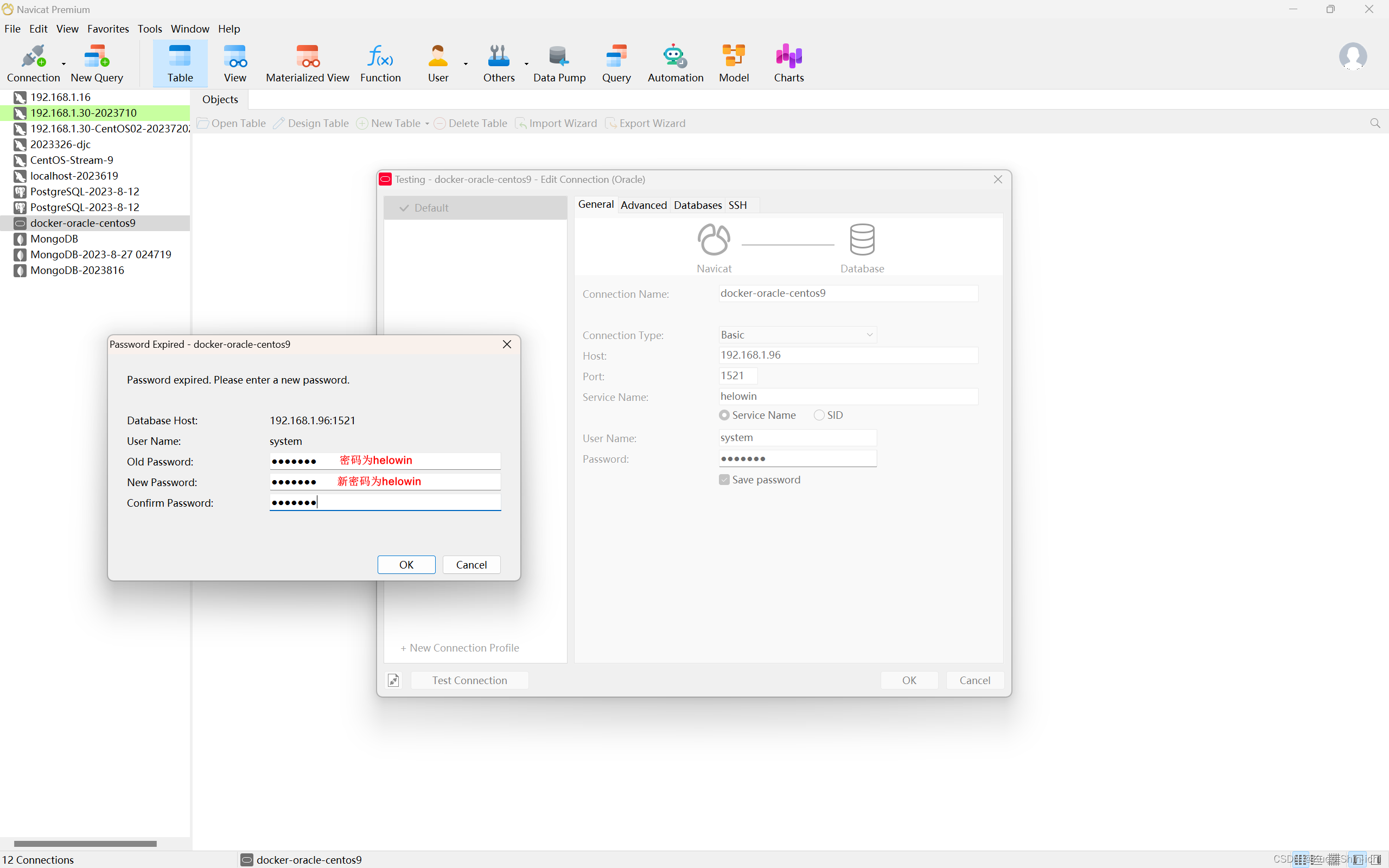1389x868 pixels.
Task: Select the localhost-2023619 connection
Action: [x=95, y=176]
